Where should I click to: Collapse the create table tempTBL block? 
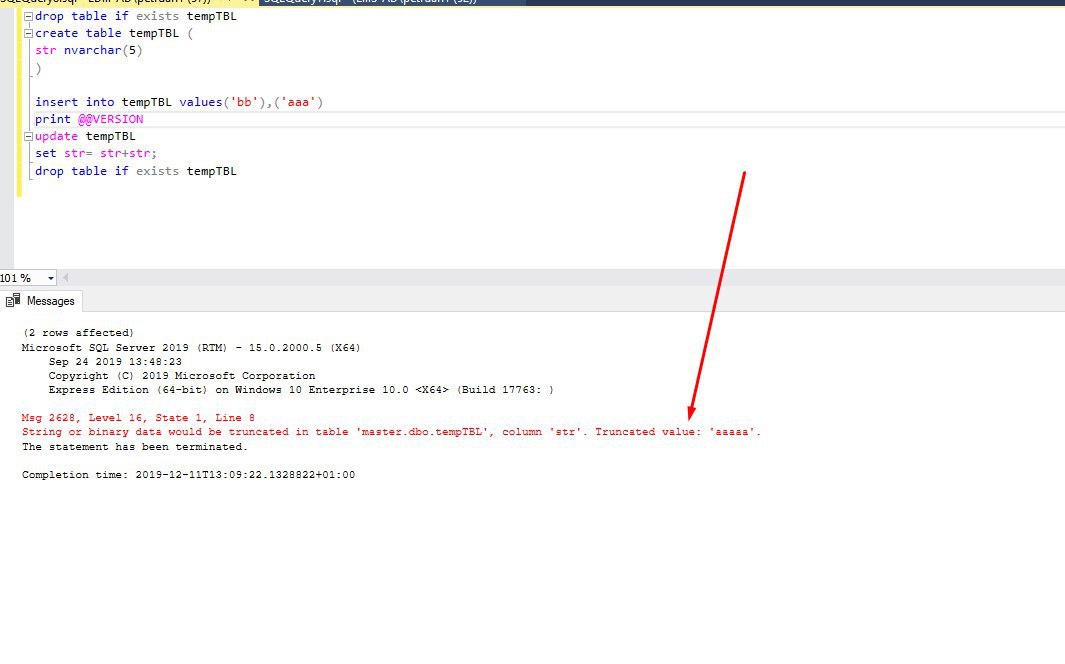coord(29,33)
